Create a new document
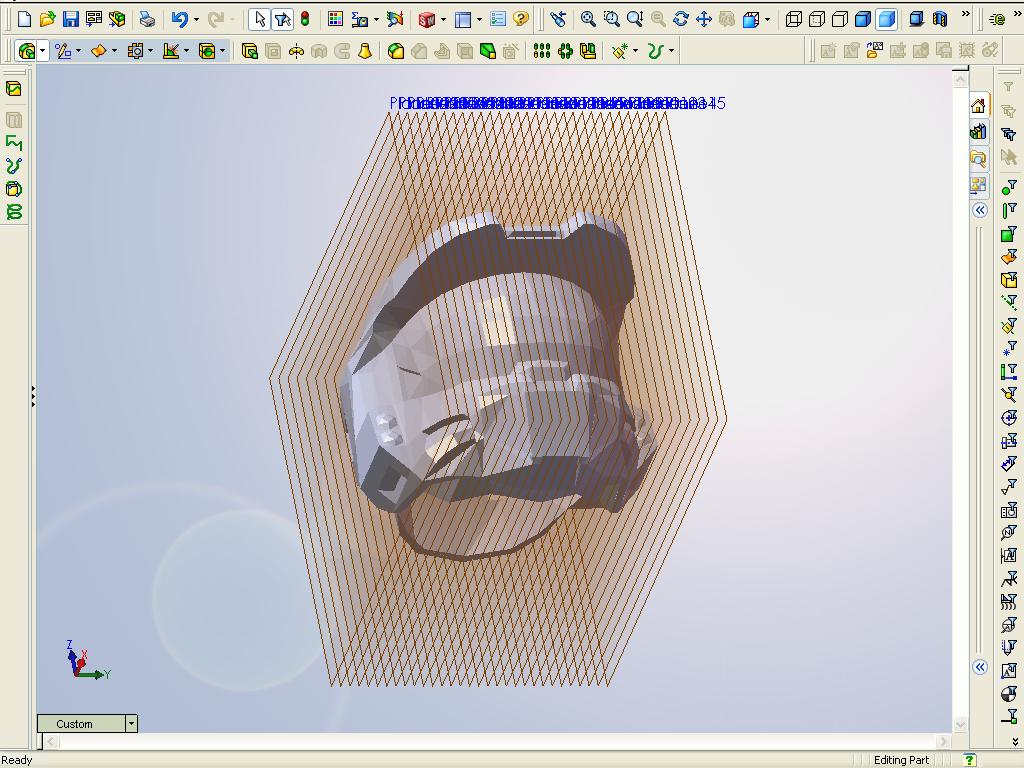The width and height of the screenshot is (1024, 768). 24,19
